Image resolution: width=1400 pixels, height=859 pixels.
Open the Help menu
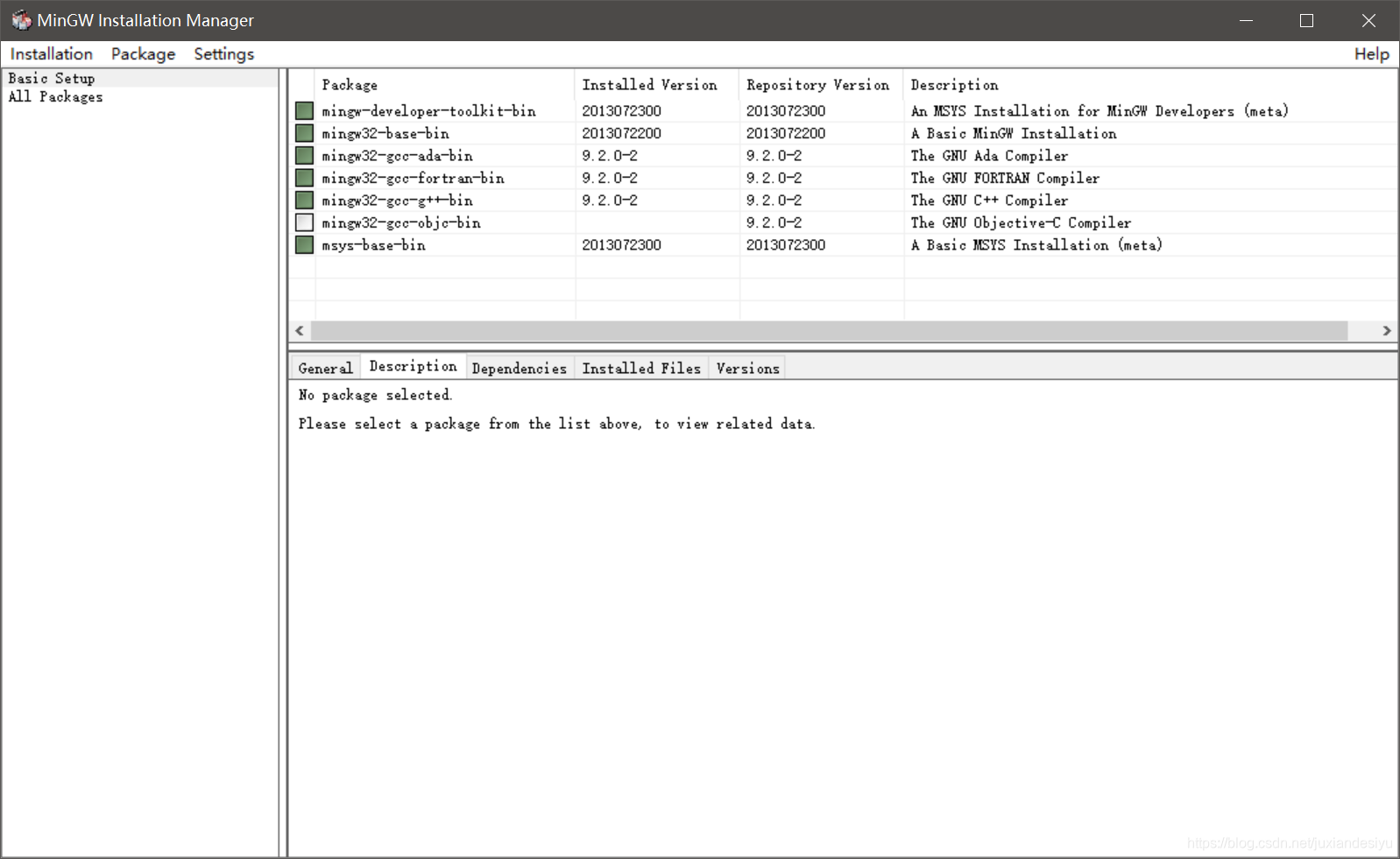(1371, 53)
